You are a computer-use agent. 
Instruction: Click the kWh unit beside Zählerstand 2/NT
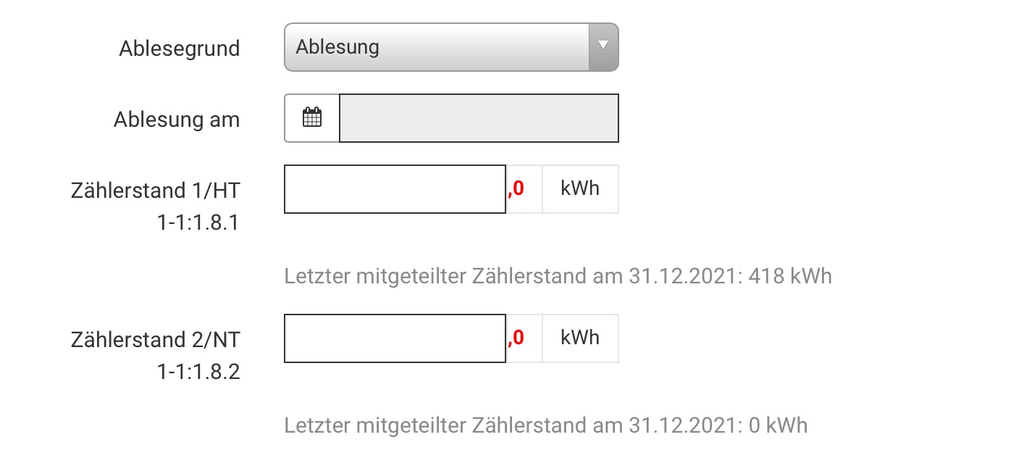580,337
